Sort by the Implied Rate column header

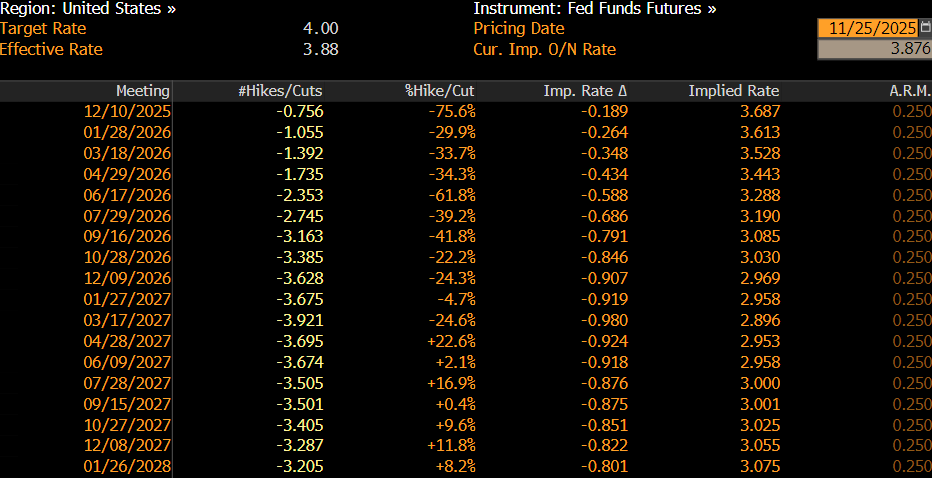click(733, 91)
